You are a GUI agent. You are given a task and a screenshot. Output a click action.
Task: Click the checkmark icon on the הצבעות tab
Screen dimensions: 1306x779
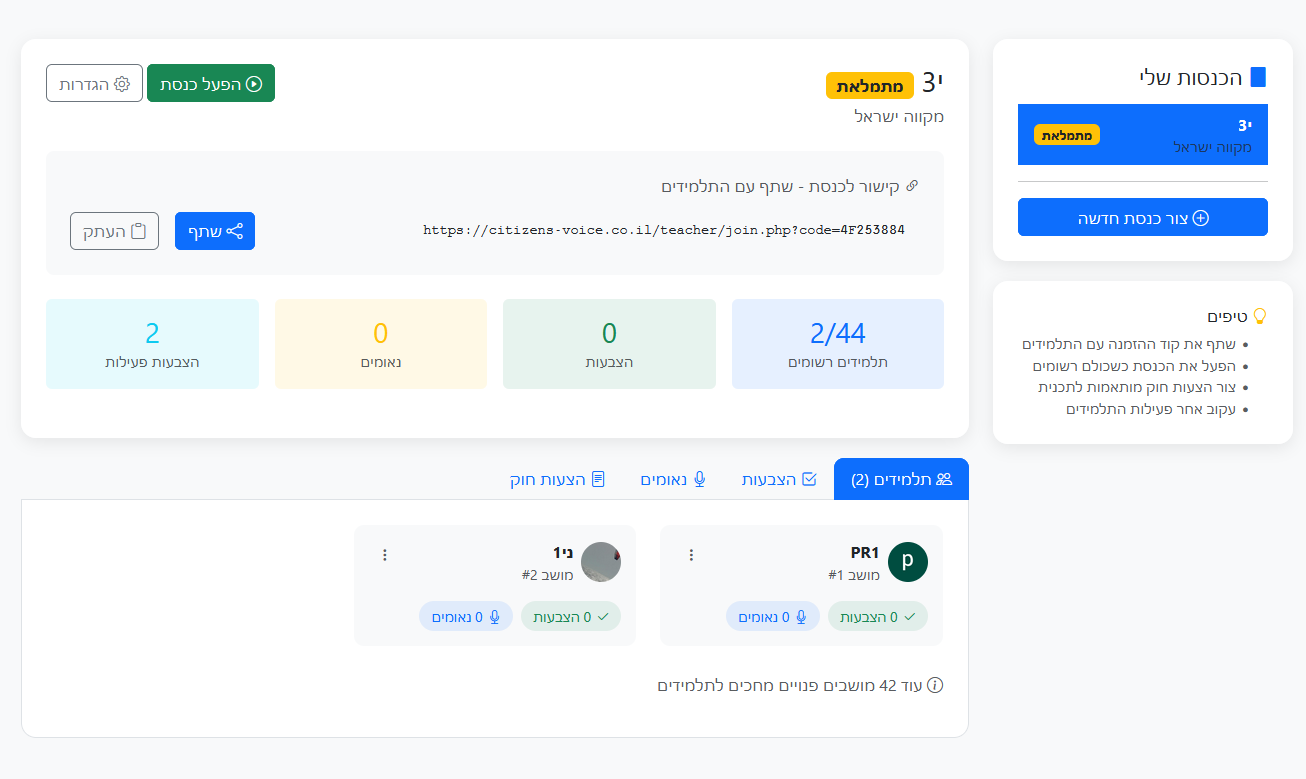[810, 479]
